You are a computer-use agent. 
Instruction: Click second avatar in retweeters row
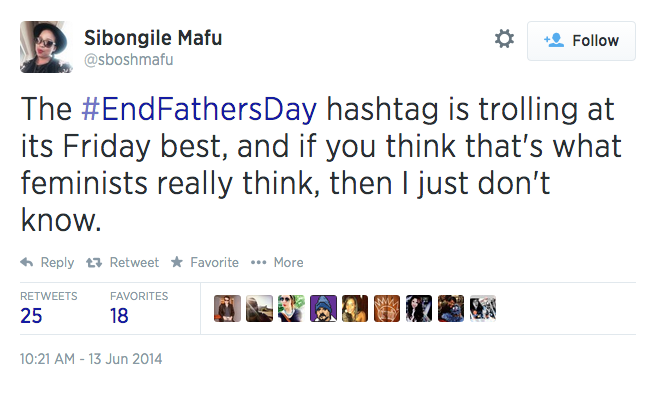coord(260,308)
